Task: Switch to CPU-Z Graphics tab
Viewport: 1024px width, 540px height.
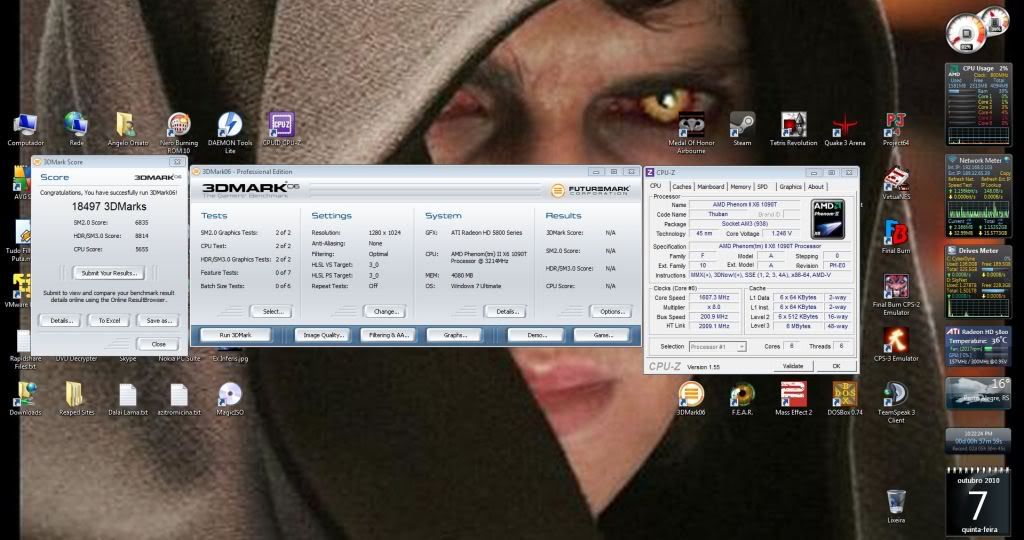Action: click(790, 186)
